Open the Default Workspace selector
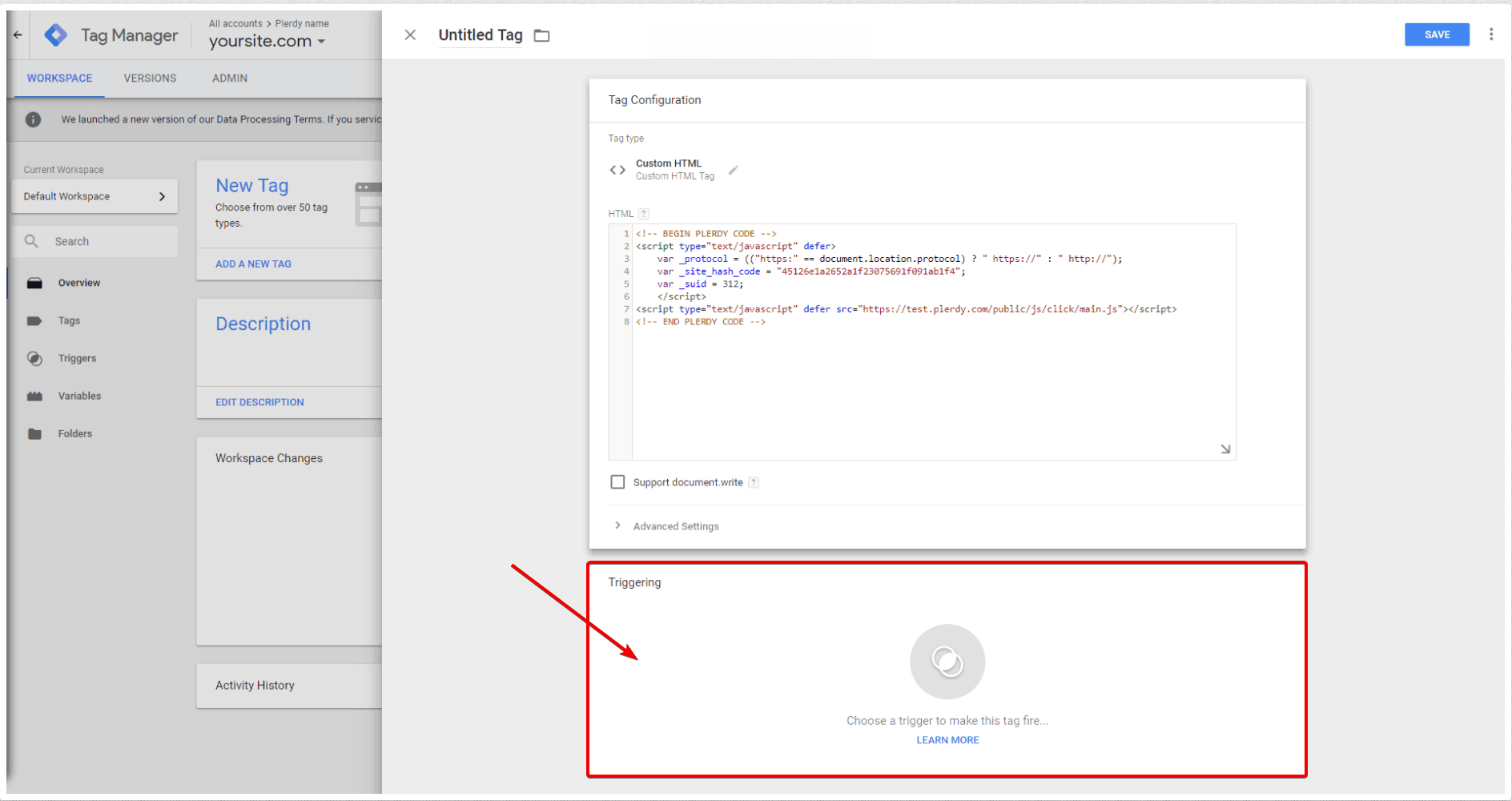 (94, 196)
